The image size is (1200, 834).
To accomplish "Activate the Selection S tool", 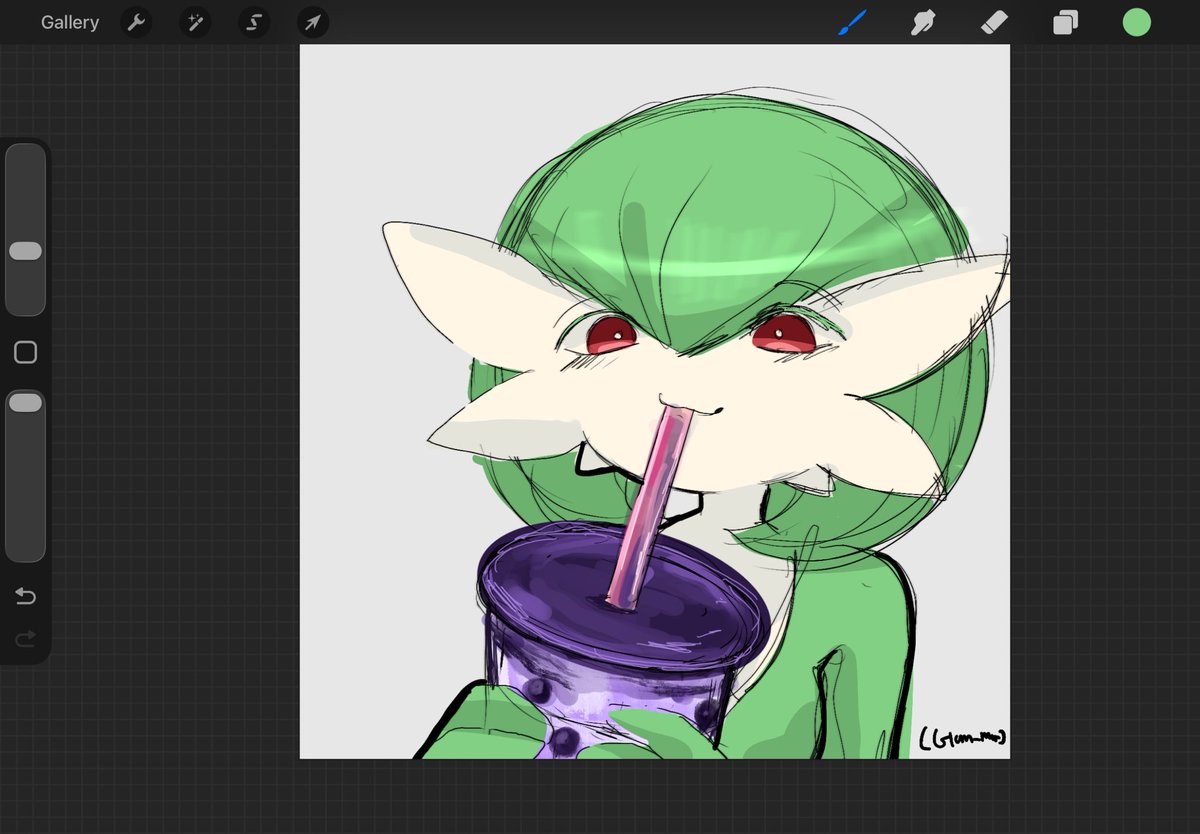I will click(254, 22).
